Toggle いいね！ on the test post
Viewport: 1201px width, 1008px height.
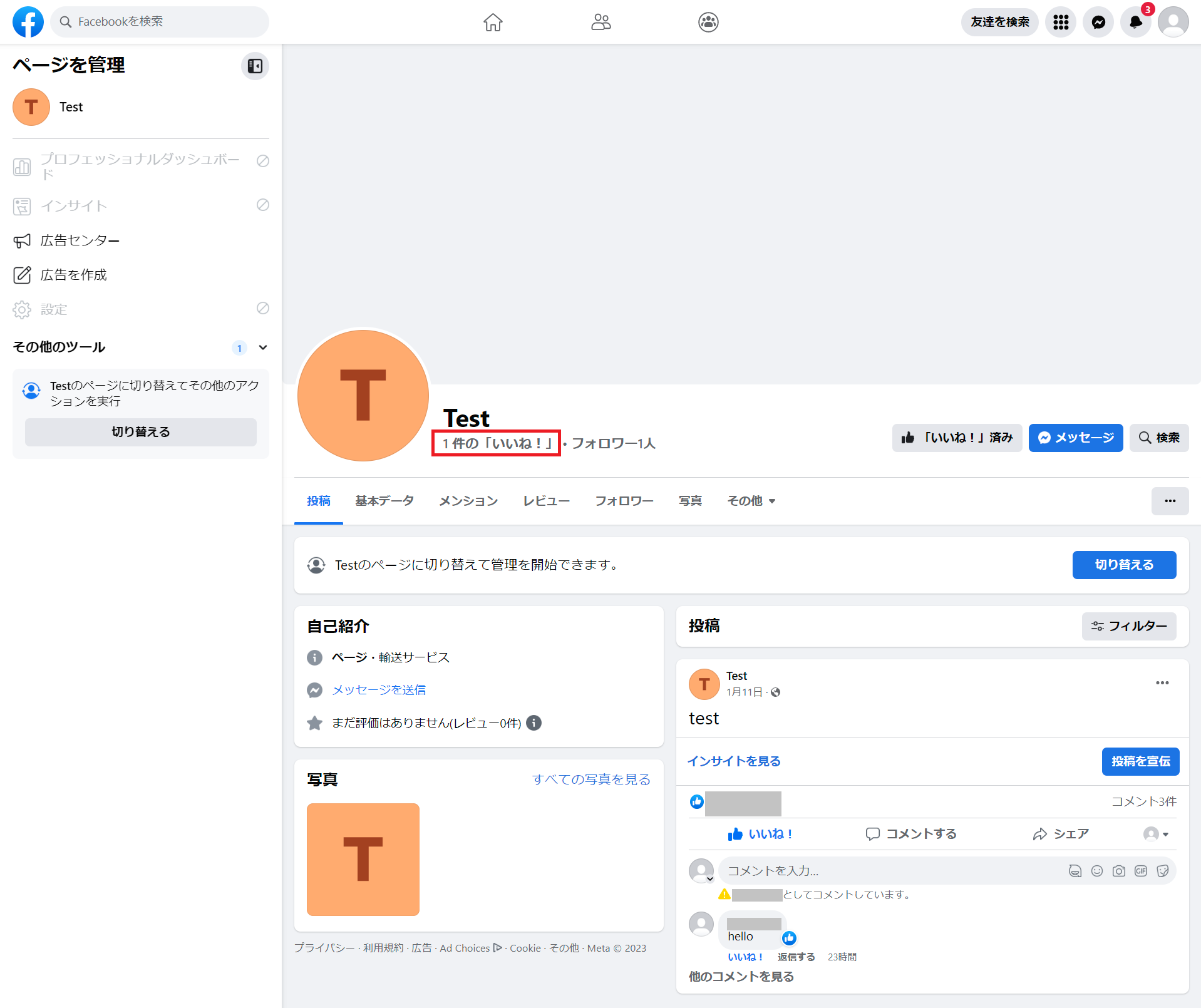[x=760, y=834]
